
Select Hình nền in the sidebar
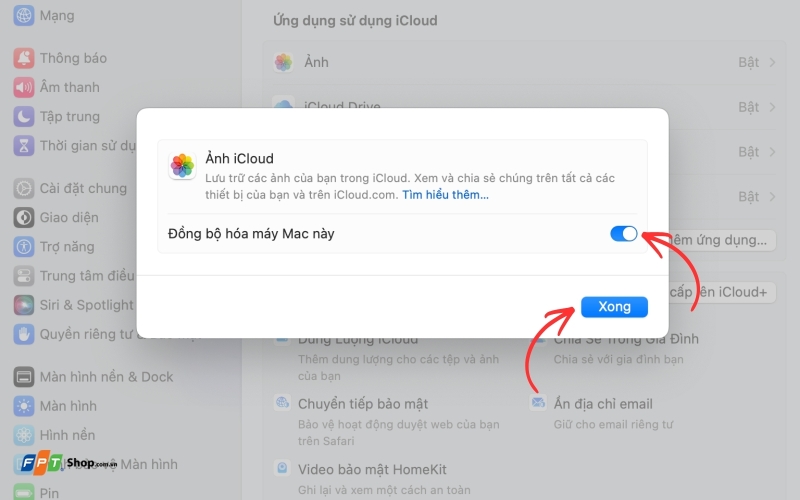(68, 435)
